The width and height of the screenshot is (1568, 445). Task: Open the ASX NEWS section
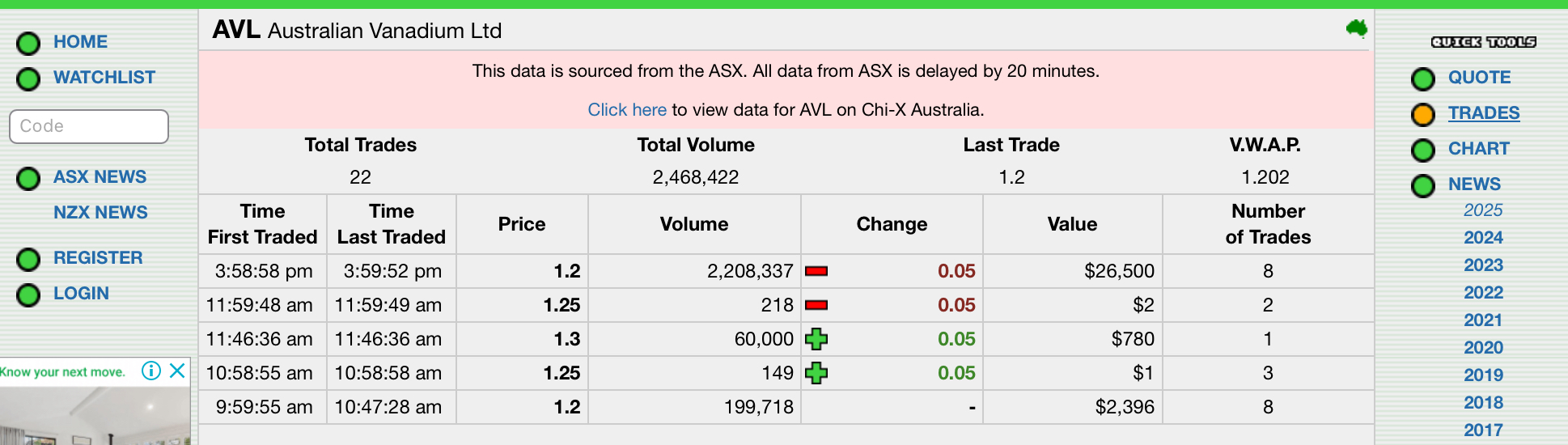tap(100, 177)
